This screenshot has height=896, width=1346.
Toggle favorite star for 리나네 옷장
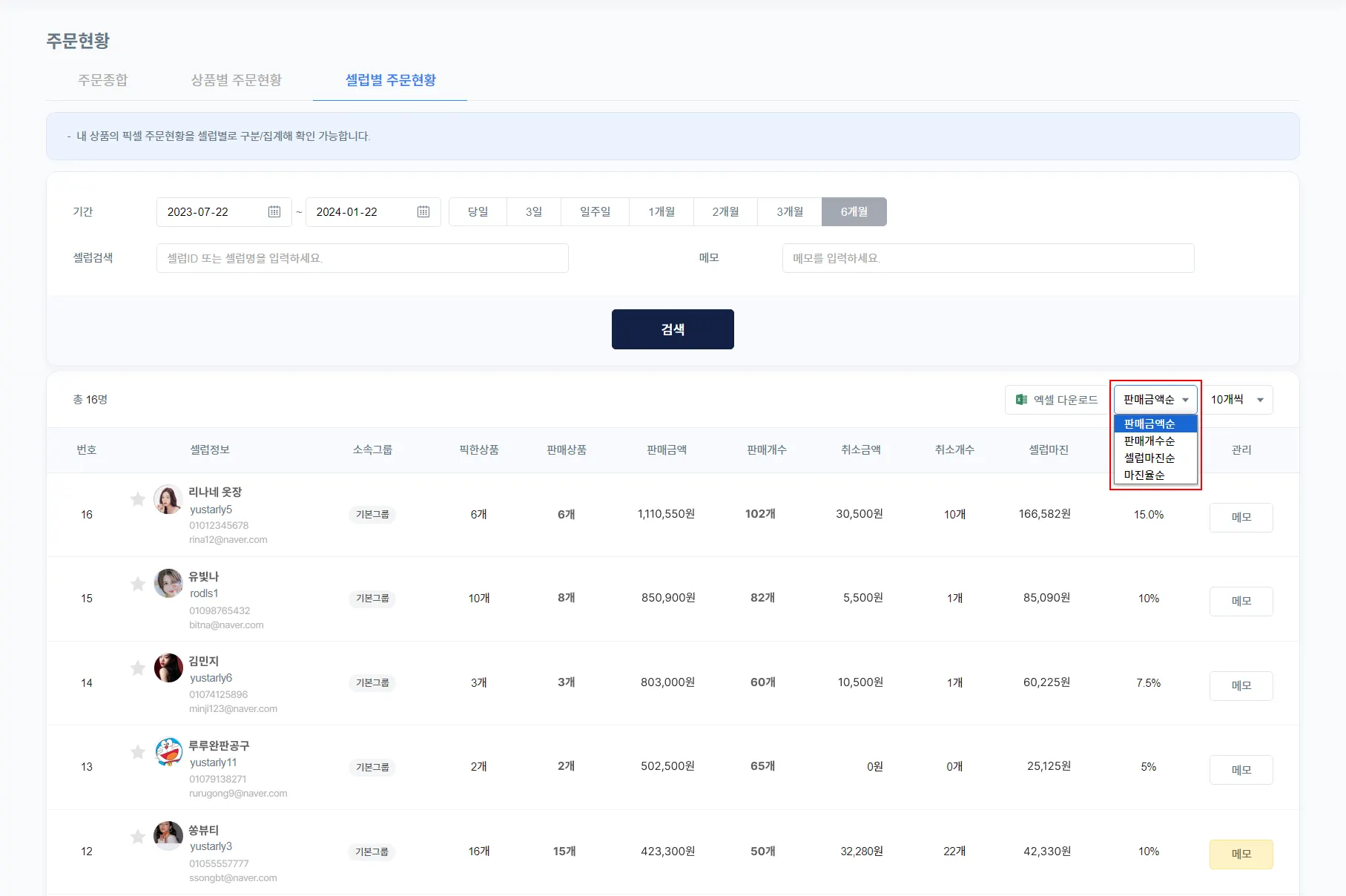[137, 499]
